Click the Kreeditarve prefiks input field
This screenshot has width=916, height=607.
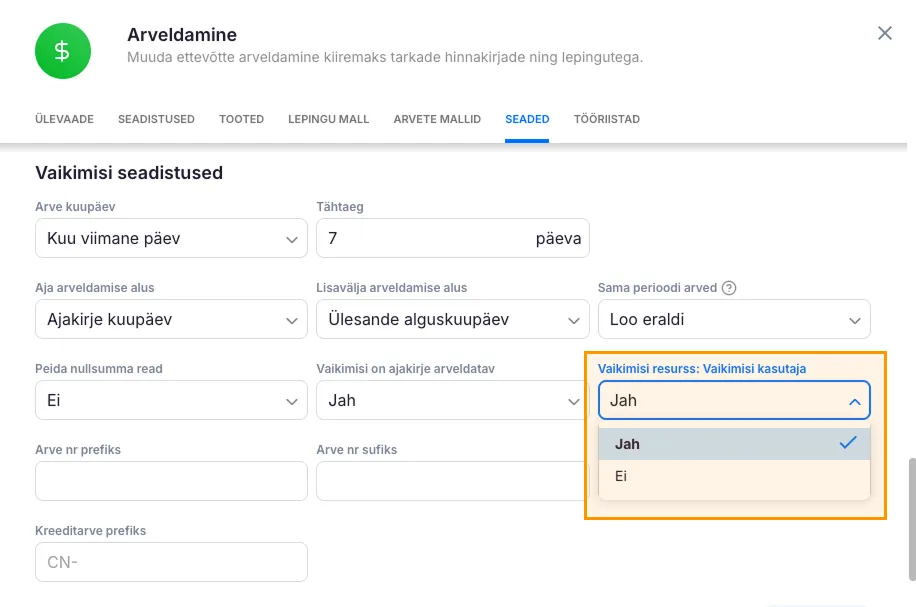pos(171,562)
